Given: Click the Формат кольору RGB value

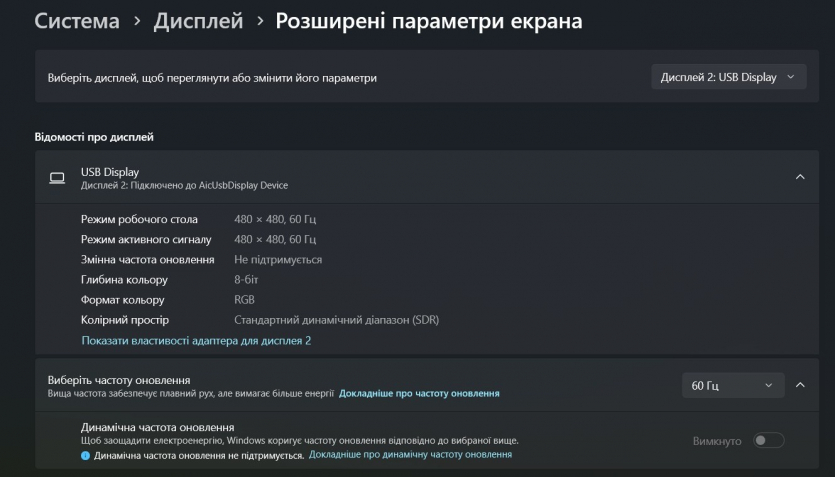Looking at the screenshot, I should tap(245, 300).
